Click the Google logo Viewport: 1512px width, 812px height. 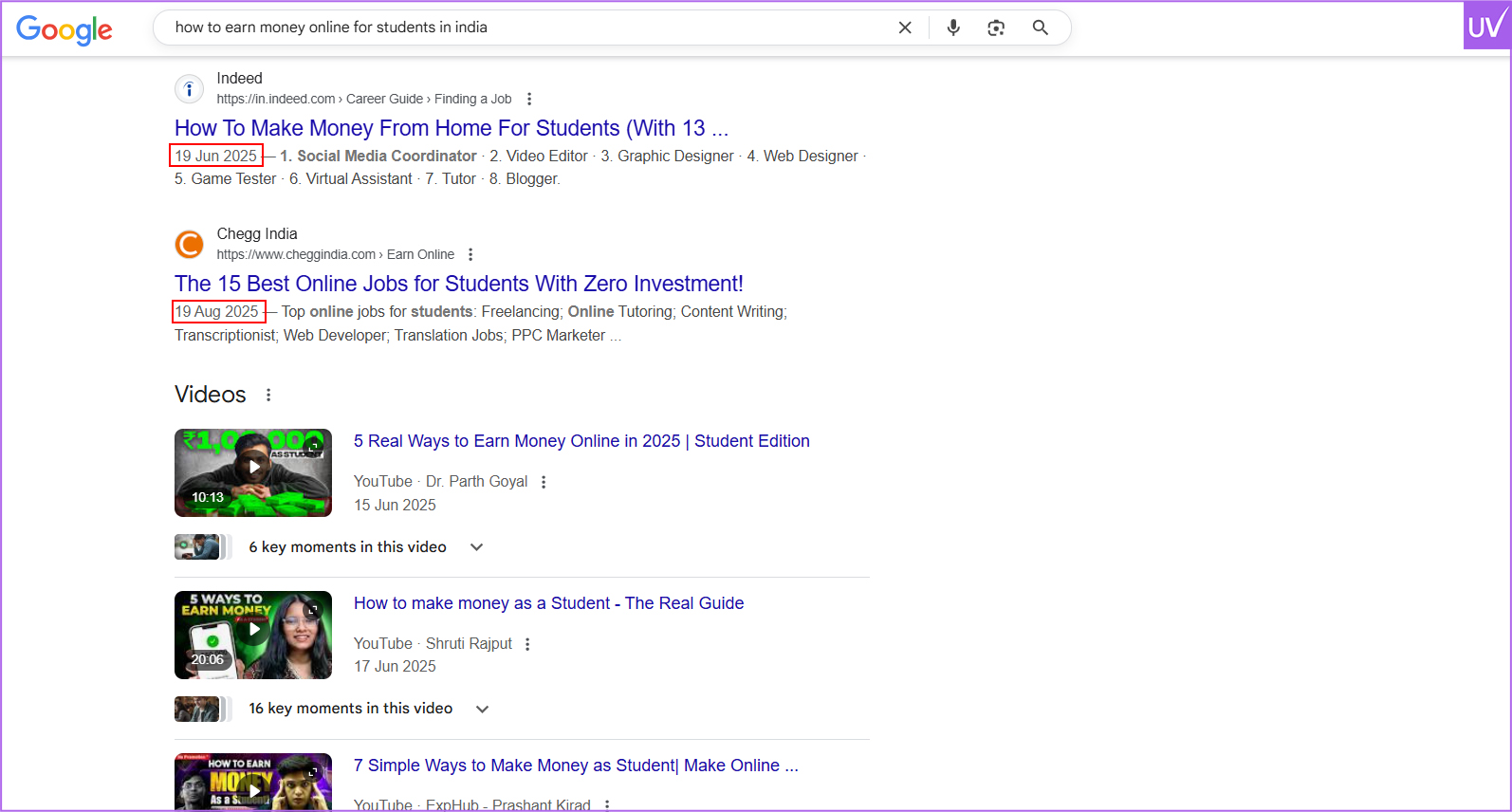(64, 29)
